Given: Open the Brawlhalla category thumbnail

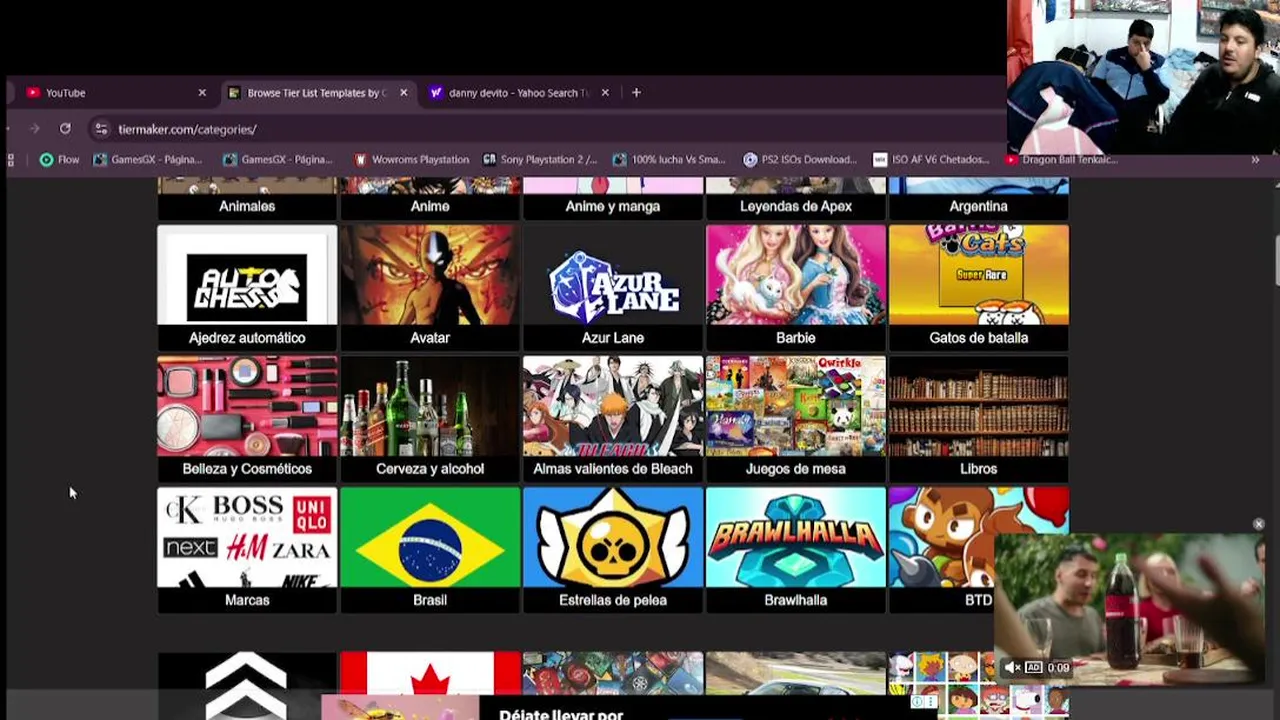Looking at the screenshot, I should point(796,537).
